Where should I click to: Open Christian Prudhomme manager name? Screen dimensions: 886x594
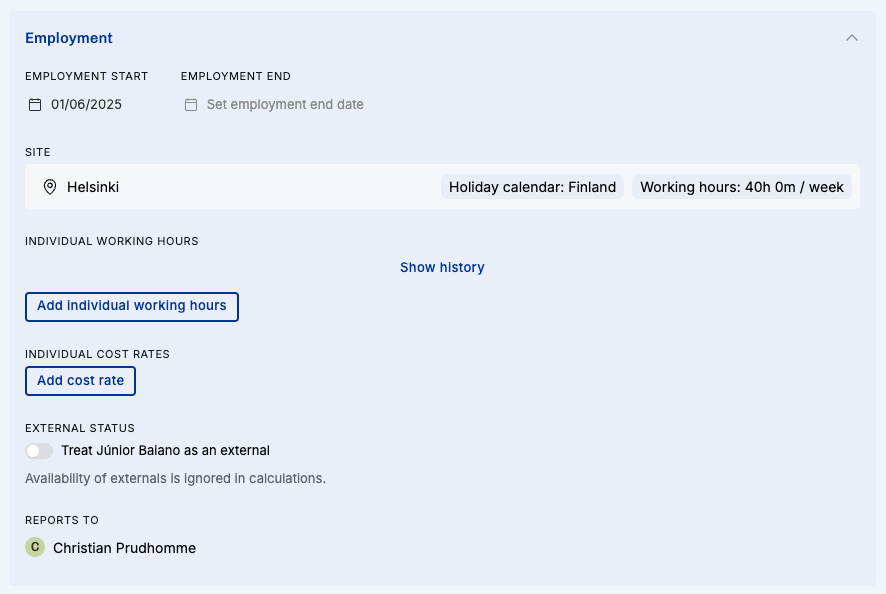(124, 548)
